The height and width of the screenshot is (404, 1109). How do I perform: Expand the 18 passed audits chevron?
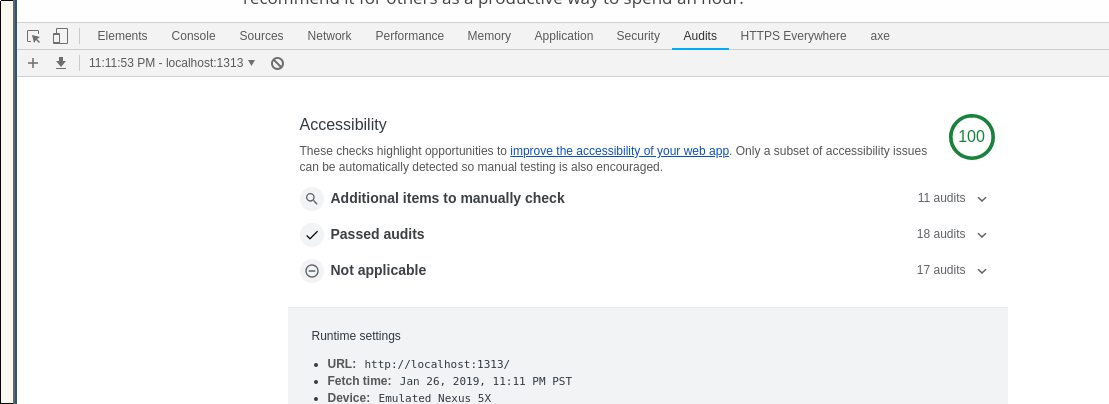click(x=982, y=235)
